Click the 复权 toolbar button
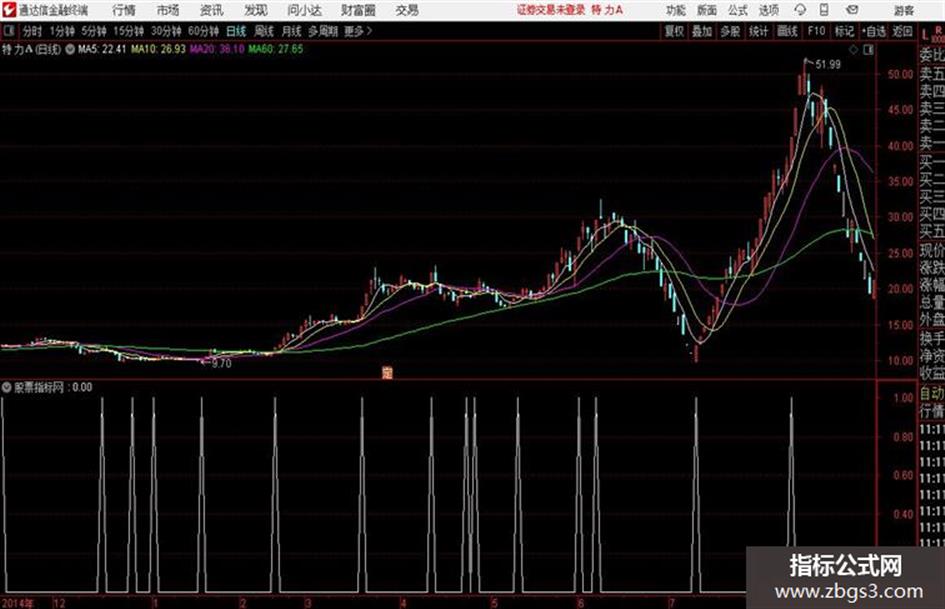 pyautogui.click(x=674, y=31)
